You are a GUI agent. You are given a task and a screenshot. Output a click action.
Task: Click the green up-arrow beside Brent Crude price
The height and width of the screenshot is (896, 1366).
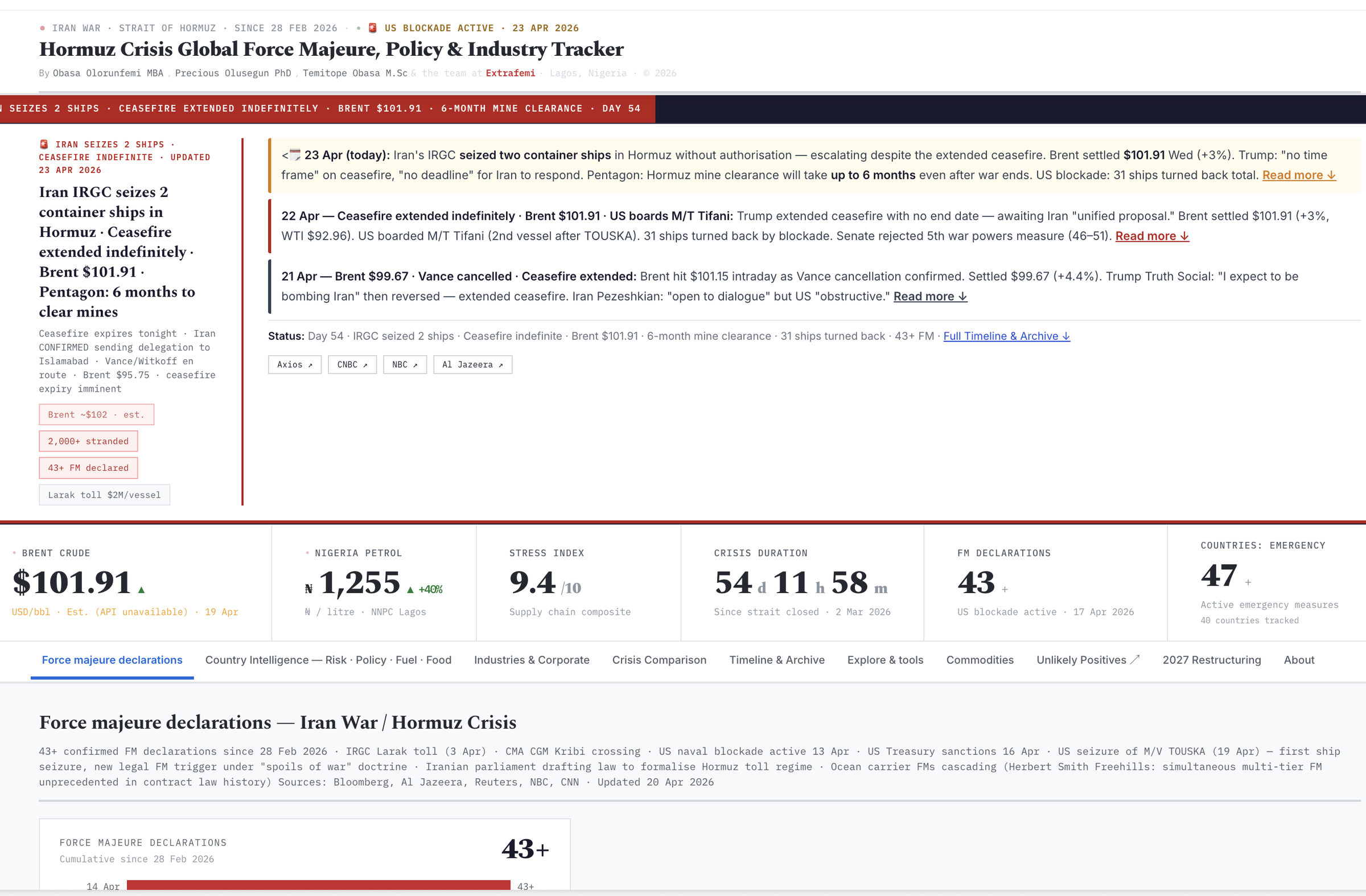pos(141,590)
